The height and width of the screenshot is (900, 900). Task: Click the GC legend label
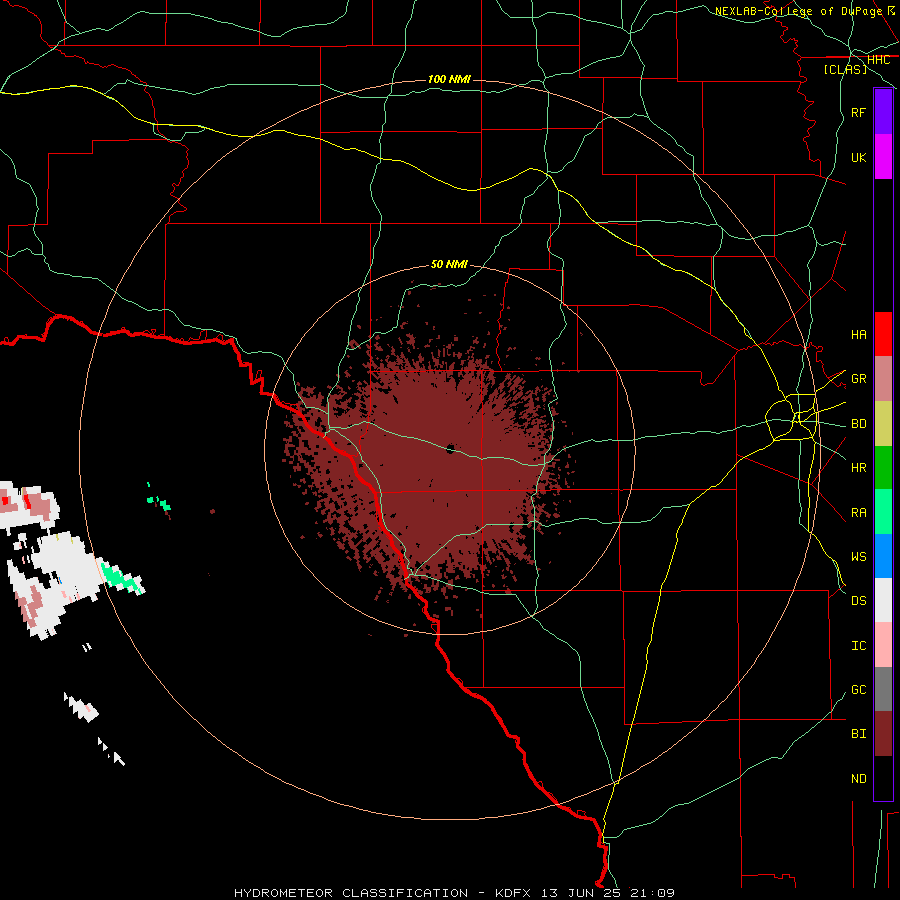(858, 689)
